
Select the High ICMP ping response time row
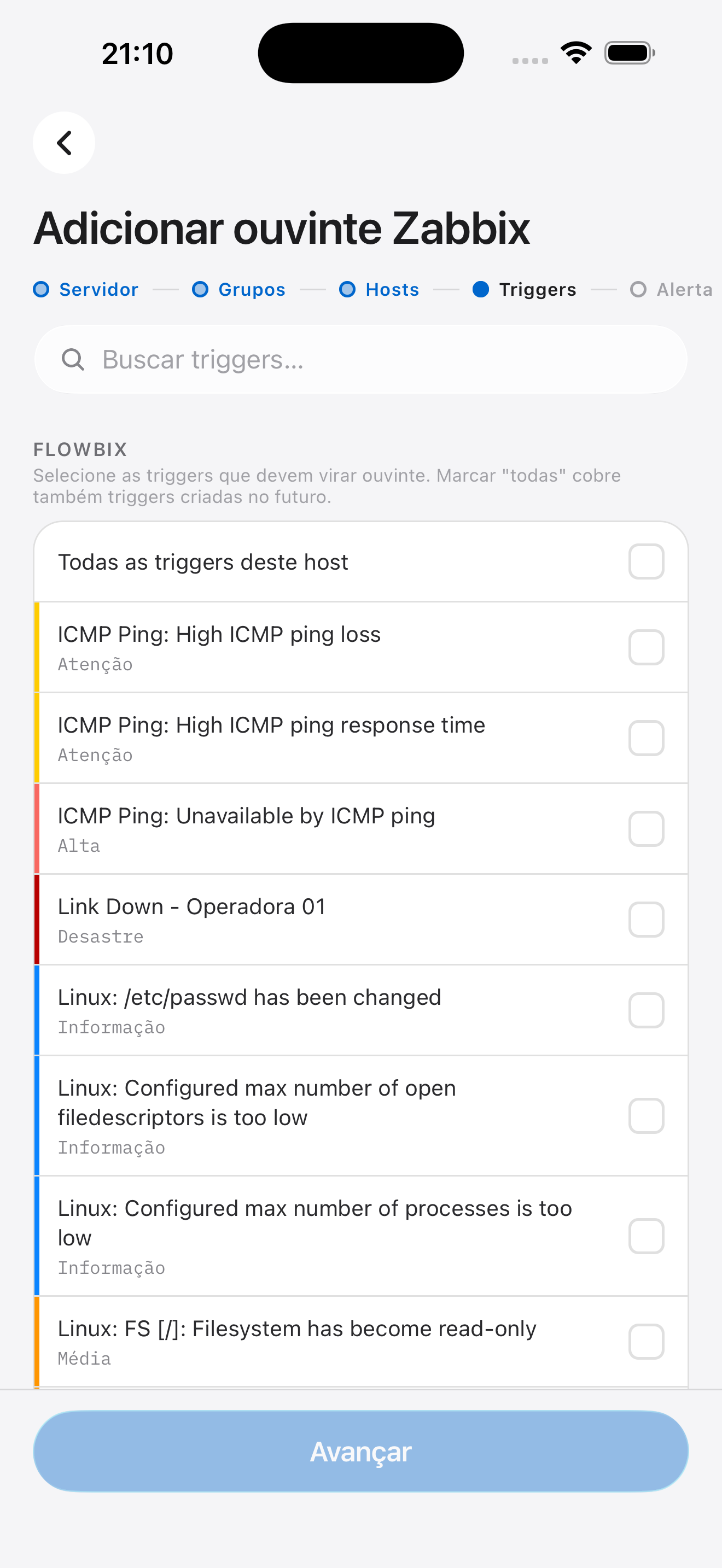[361, 738]
